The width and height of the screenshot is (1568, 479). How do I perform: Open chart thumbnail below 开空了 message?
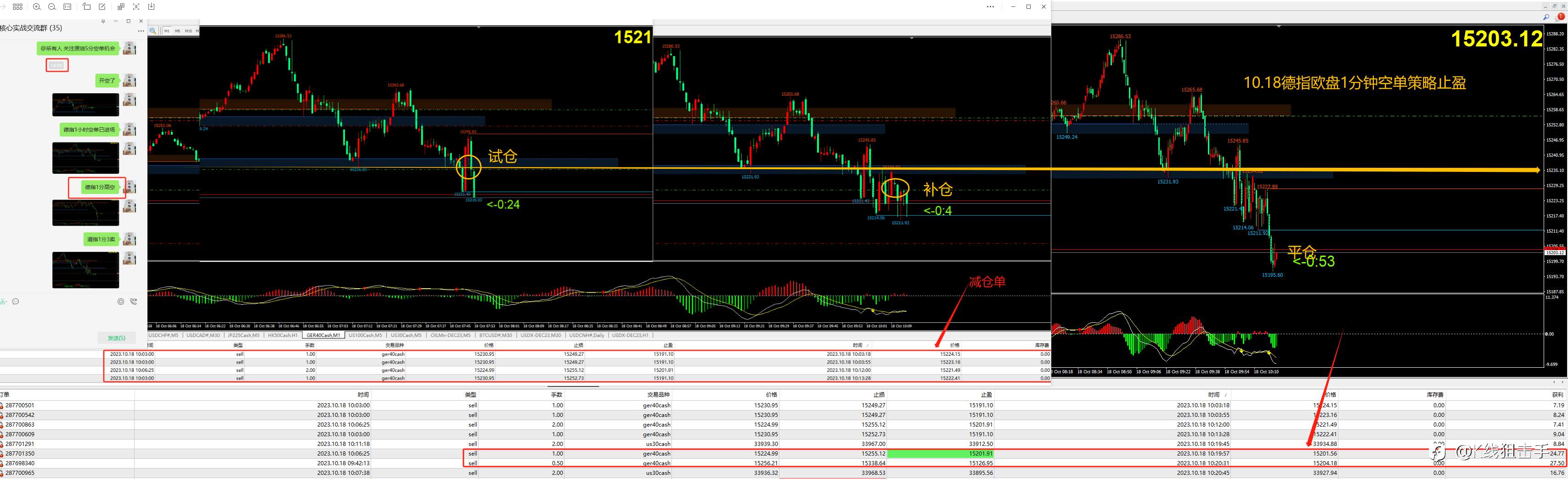(x=86, y=104)
